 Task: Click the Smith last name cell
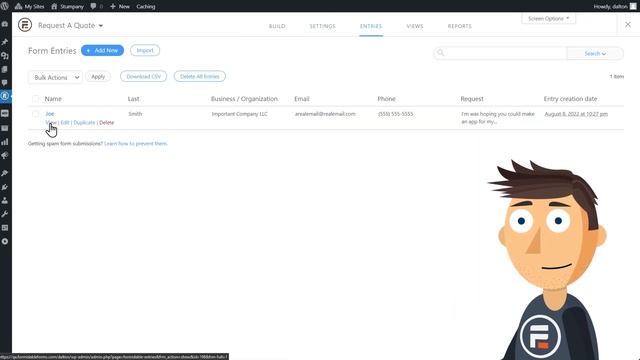[x=135, y=114]
